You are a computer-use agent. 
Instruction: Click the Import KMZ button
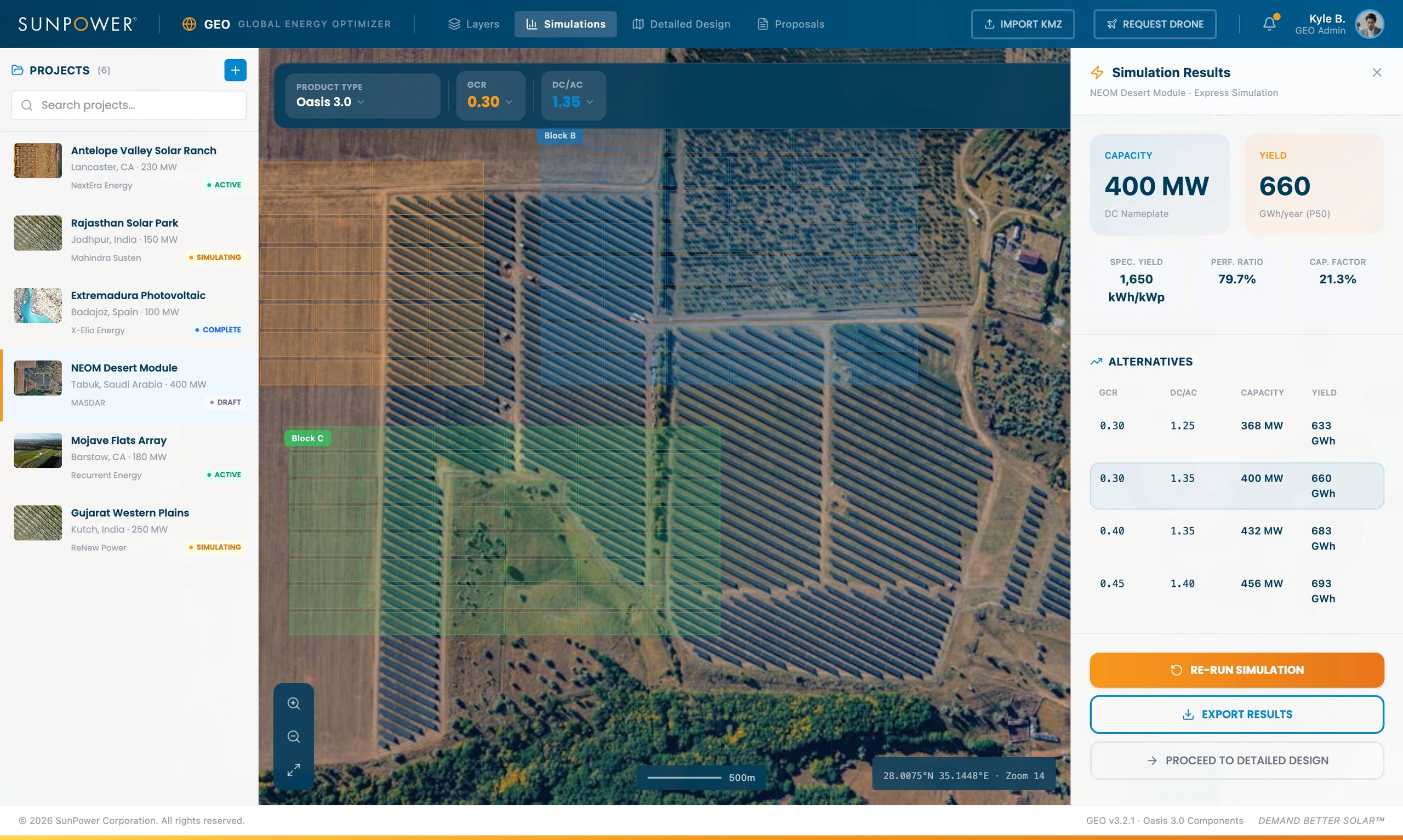1023,24
